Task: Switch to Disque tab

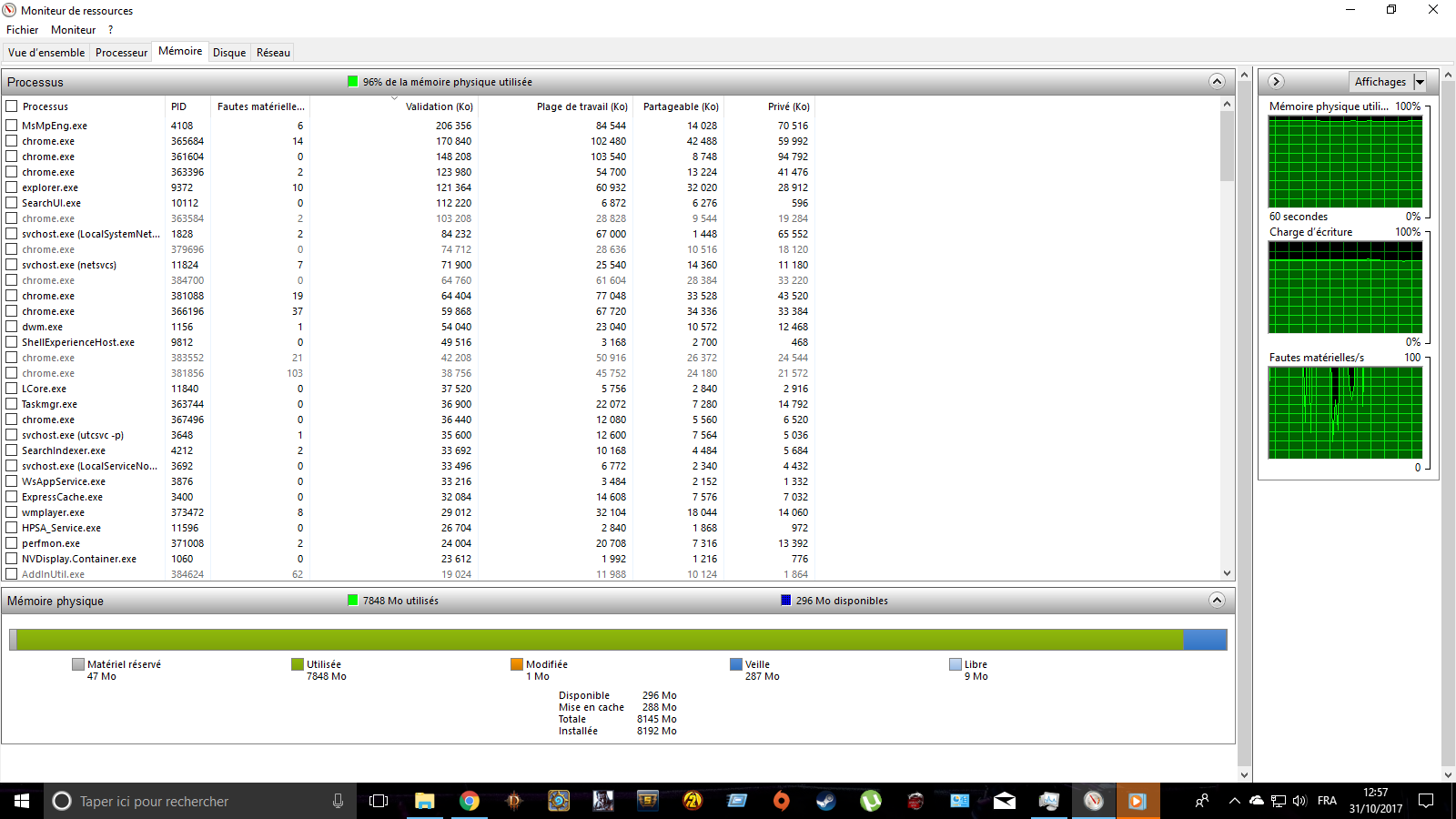Action: point(229,53)
